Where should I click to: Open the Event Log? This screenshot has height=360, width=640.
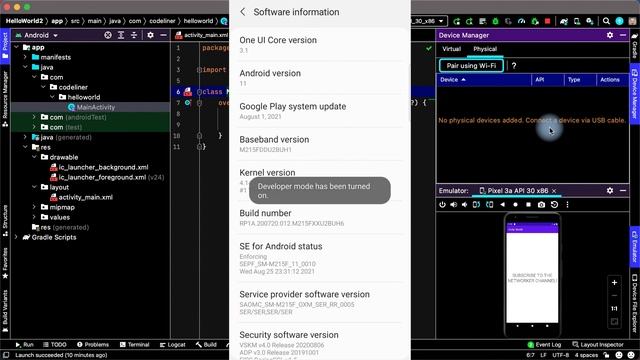[544, 344]
